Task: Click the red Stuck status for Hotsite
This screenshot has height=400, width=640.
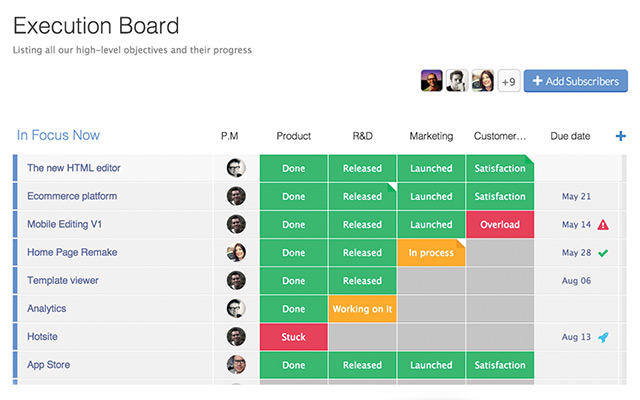Action: pos(293,337)
